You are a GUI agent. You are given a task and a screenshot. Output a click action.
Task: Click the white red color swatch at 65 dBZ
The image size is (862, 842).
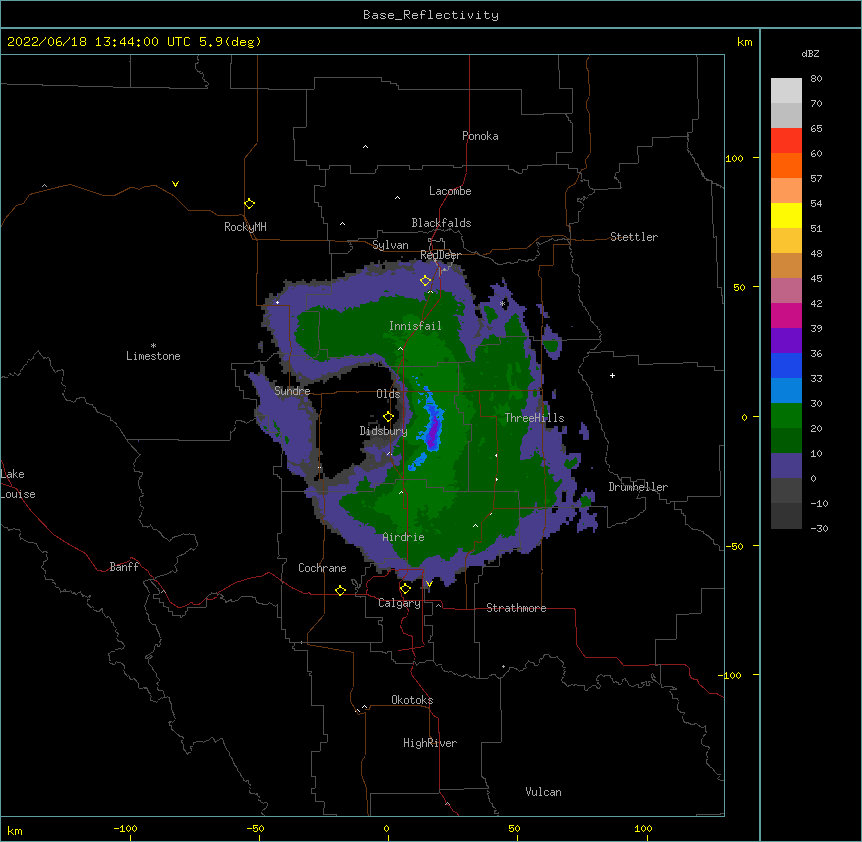click(786, 140)
